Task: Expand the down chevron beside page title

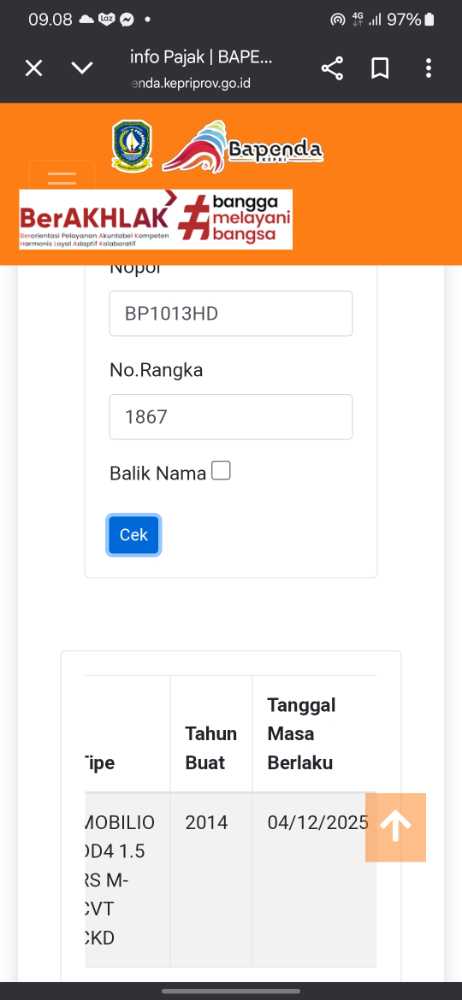Action: pos(82,68)
